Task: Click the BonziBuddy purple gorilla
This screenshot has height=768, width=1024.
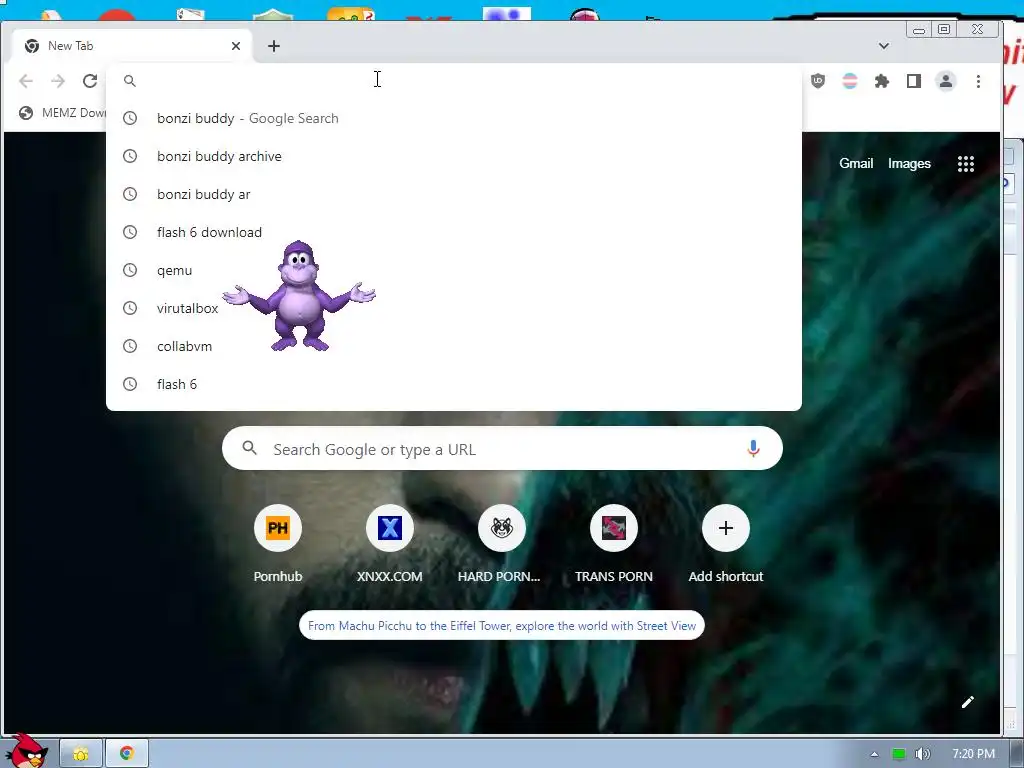Action: [x=299, y=295]
